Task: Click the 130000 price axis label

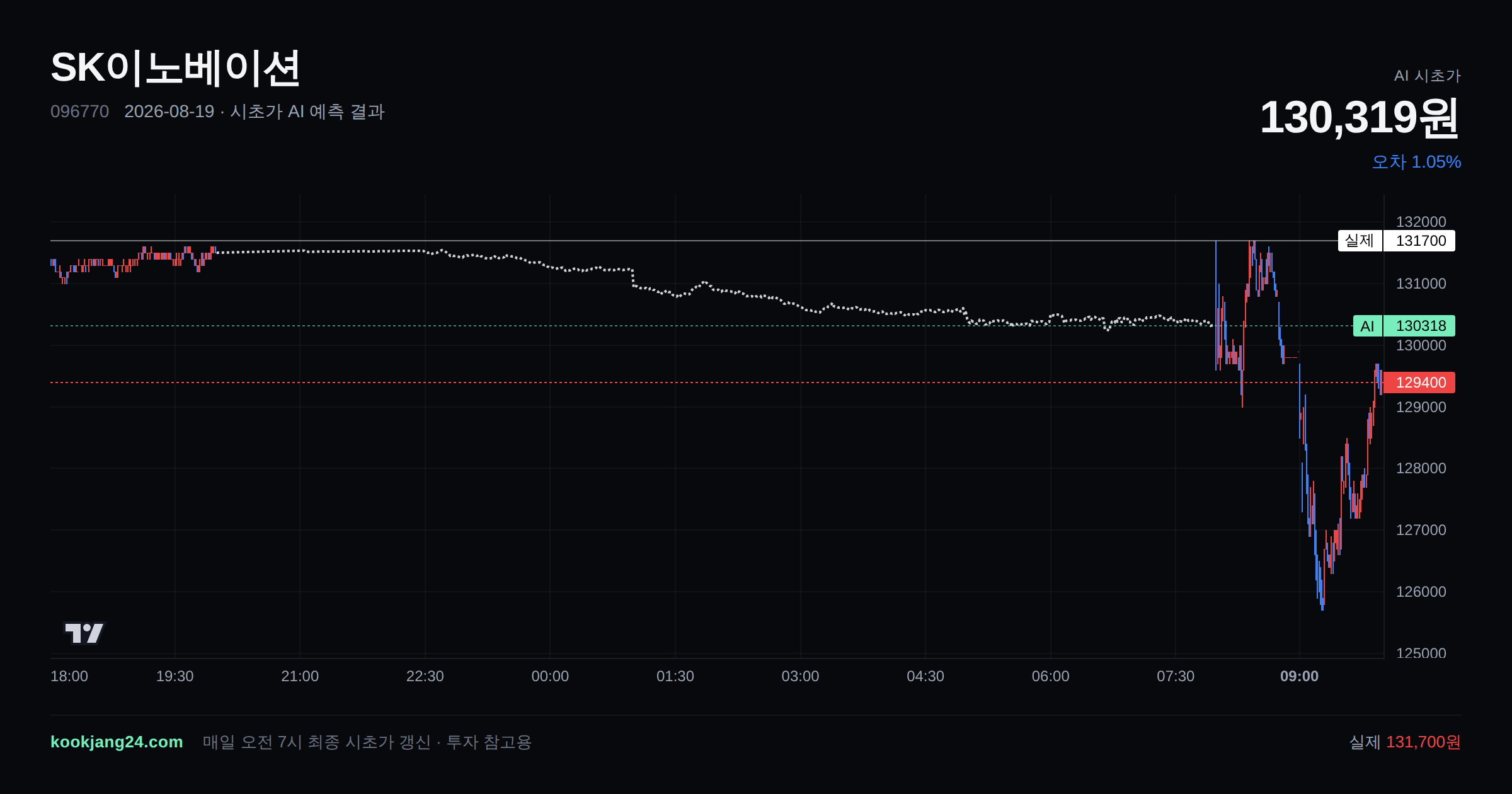Action: (1421, 345)
